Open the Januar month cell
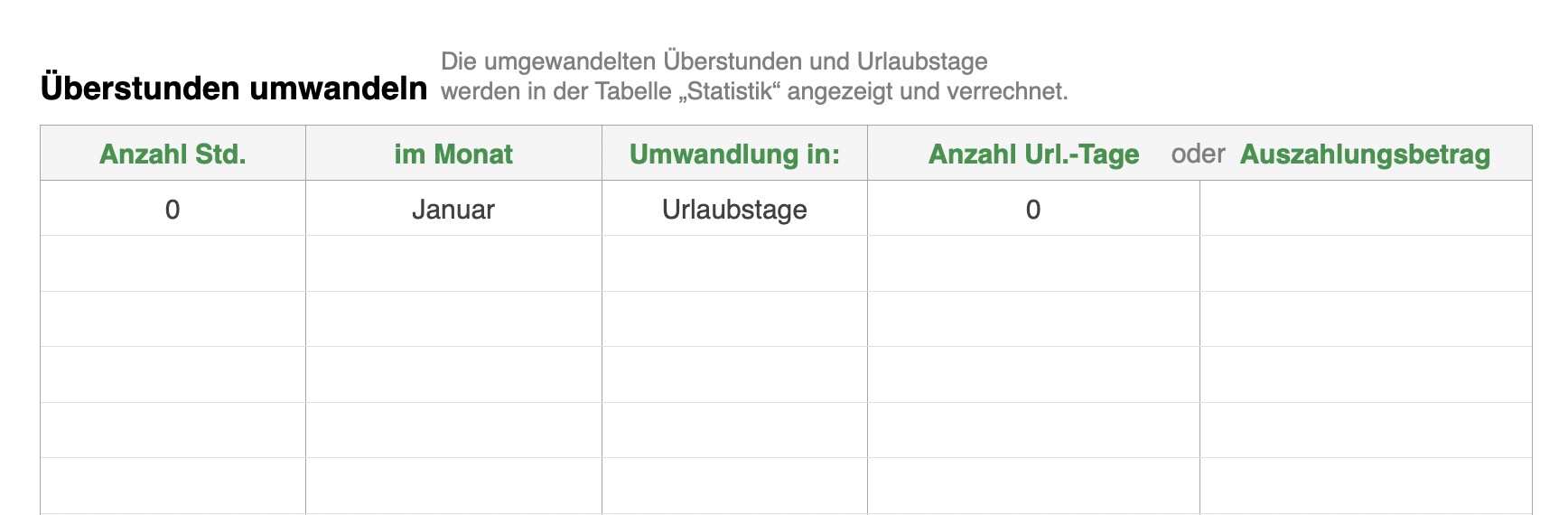This screenshot has width=1568, height=515. point(453,209)
